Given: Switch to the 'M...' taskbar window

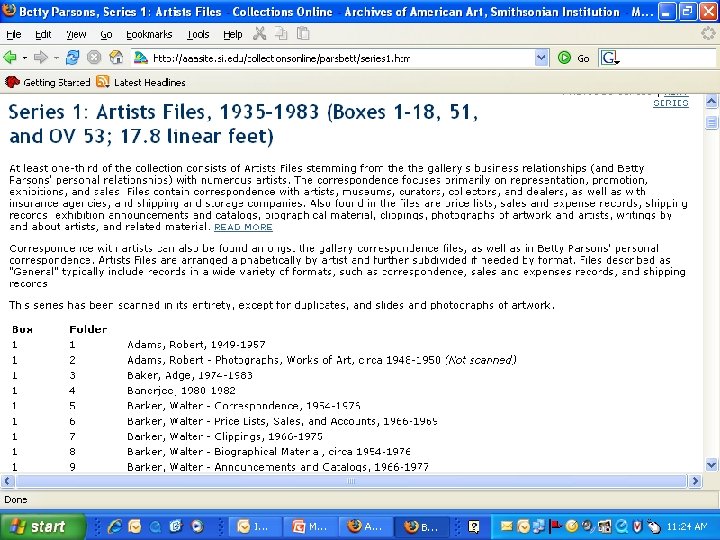Looking at the screenshot, I should [x=310, y=527].
